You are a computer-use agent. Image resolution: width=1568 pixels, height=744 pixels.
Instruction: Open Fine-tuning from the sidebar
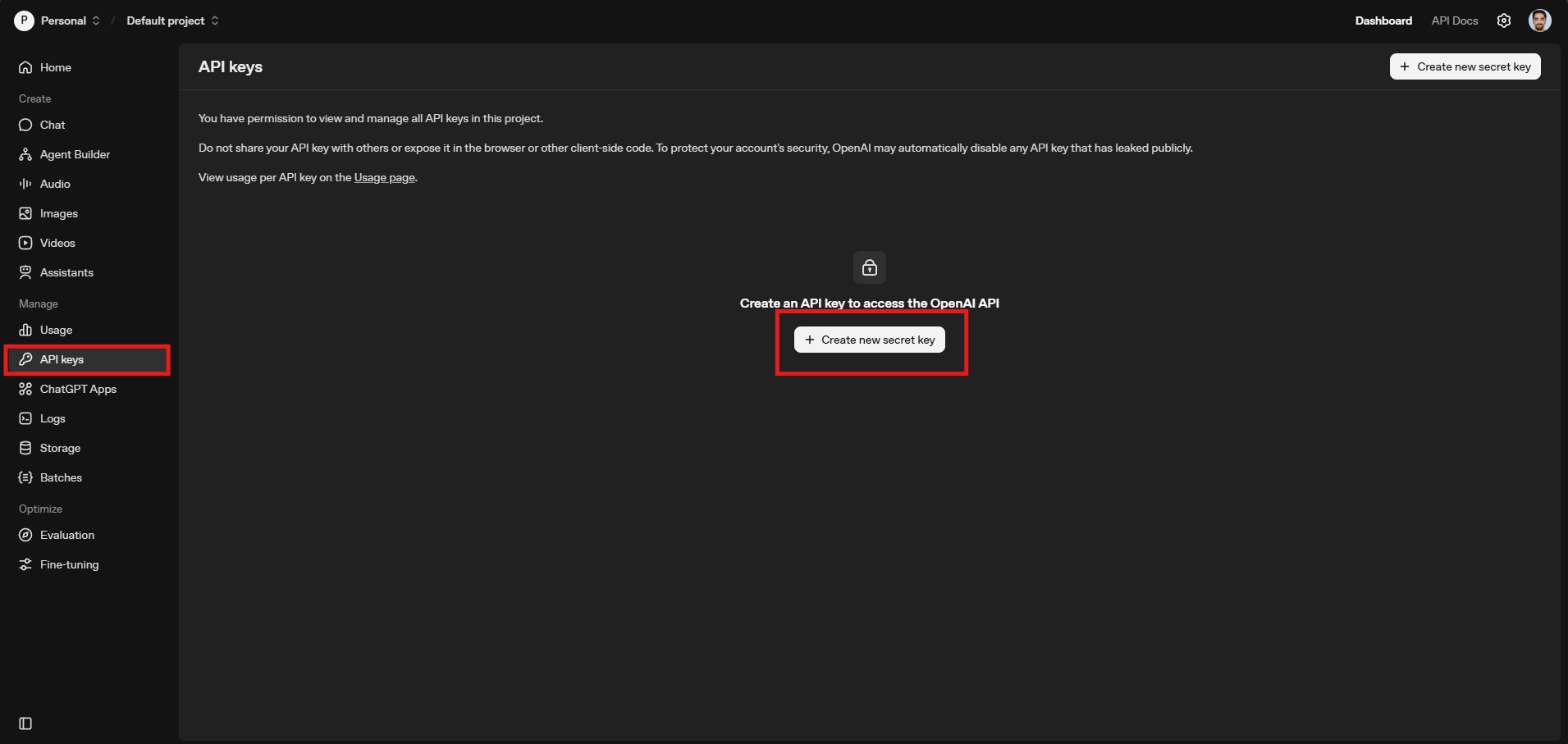[x=88, y=564]
